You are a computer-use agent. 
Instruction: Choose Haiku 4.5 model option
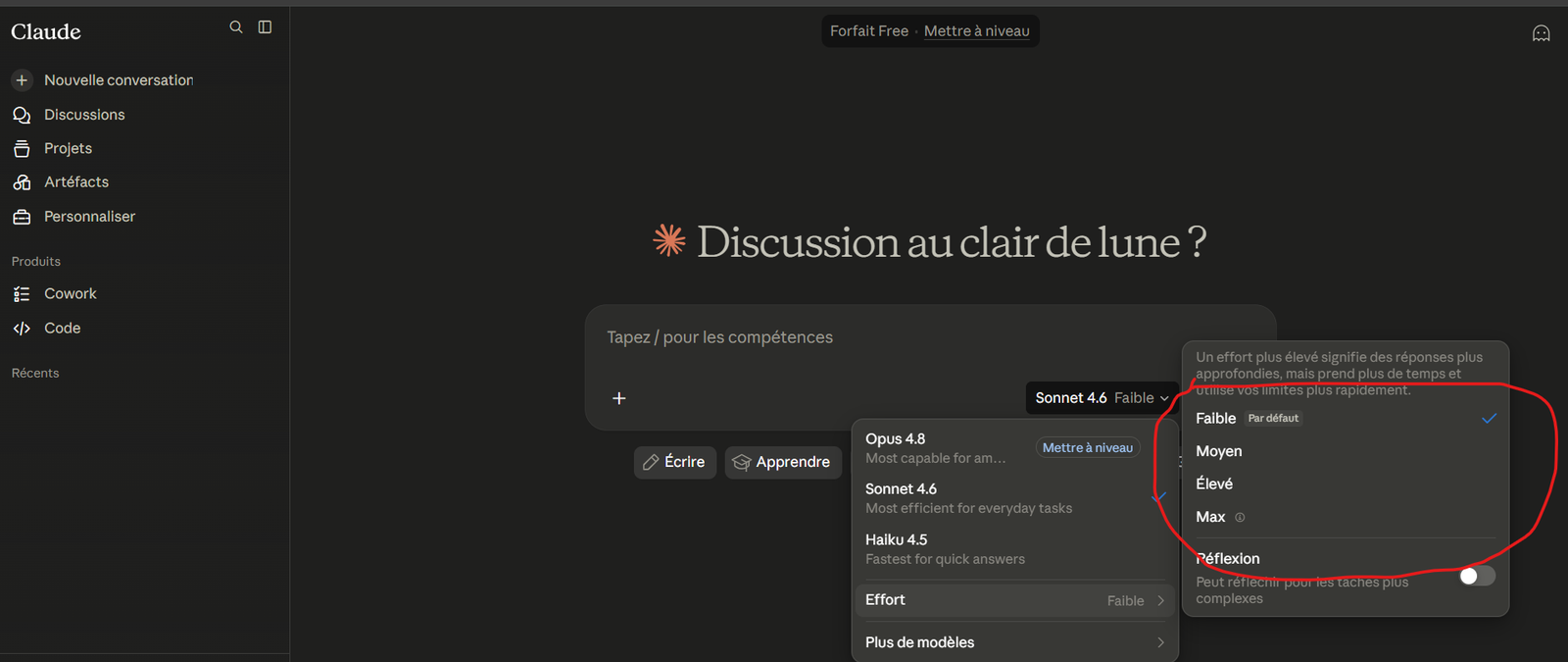tap(1015, 549)
